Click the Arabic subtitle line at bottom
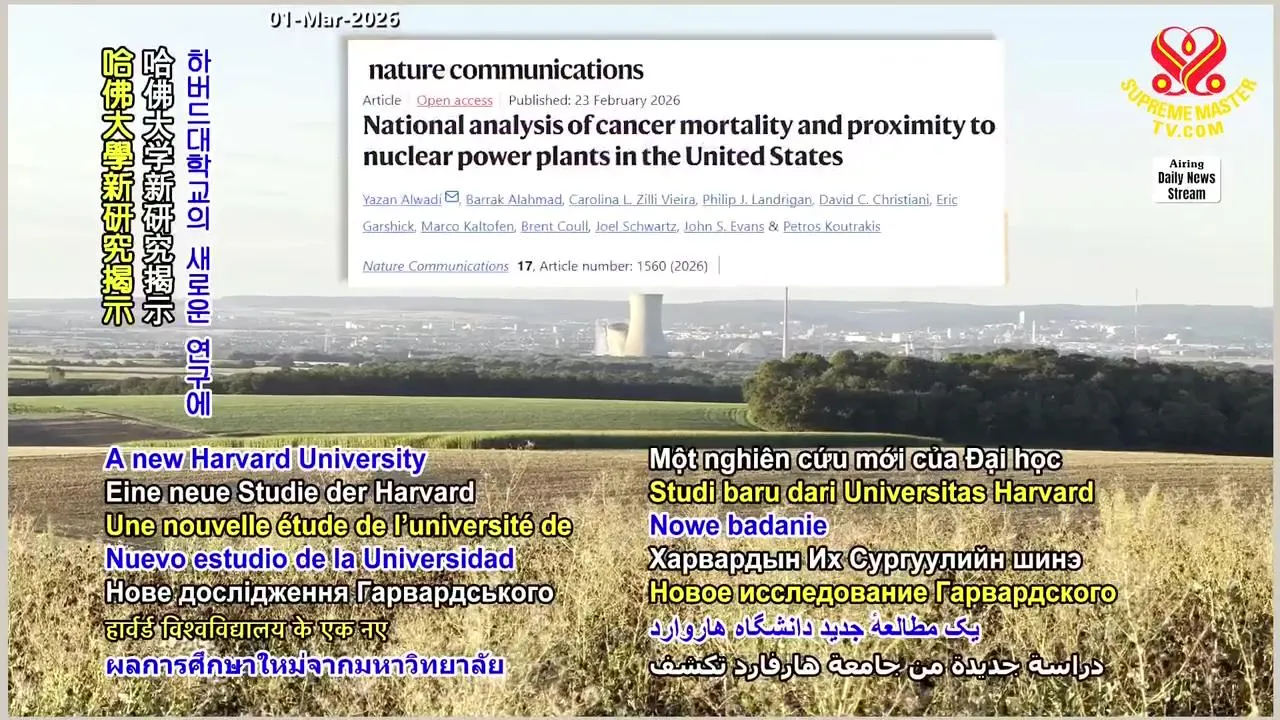Image resolution: width=1280 pixels, height=720 pixels. (x=876, y=665)
